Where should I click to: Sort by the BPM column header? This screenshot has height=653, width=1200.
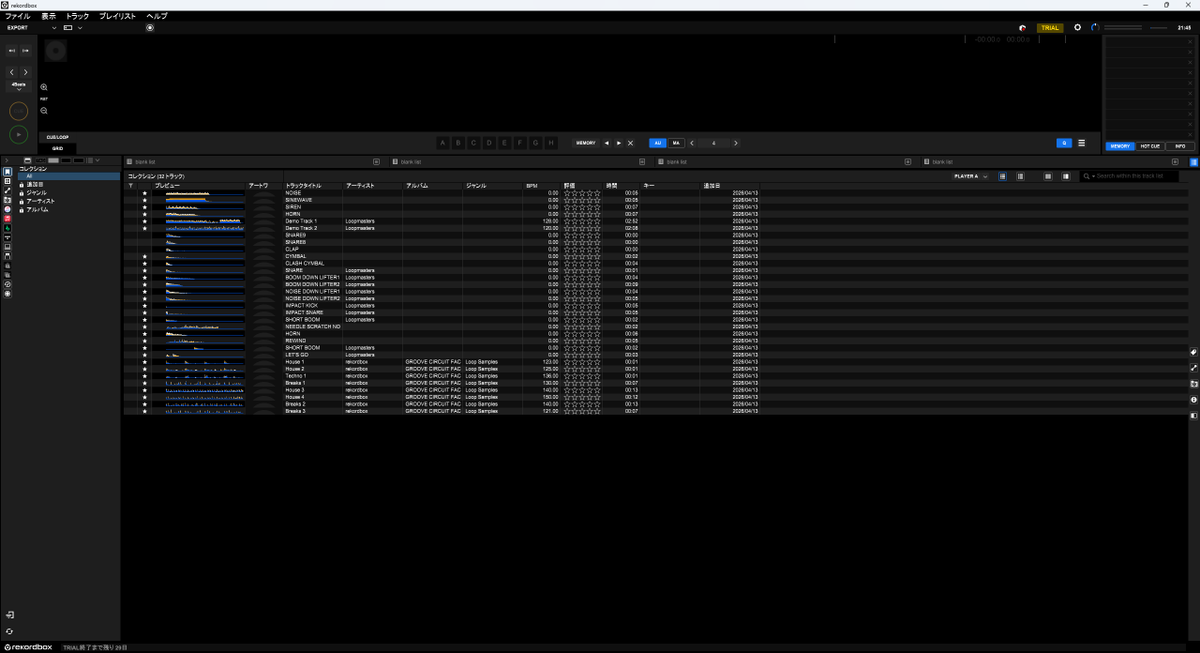click(532, 186)
